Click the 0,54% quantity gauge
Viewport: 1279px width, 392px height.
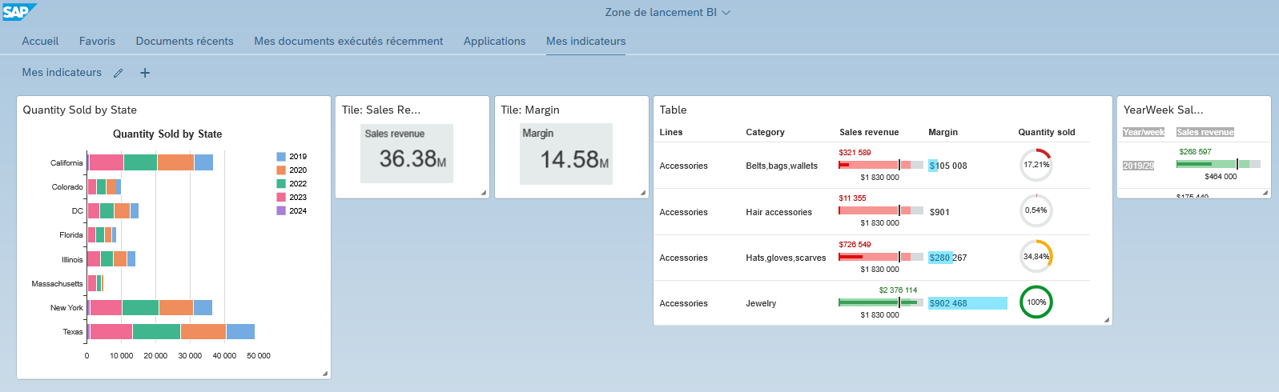(1036, 211)
